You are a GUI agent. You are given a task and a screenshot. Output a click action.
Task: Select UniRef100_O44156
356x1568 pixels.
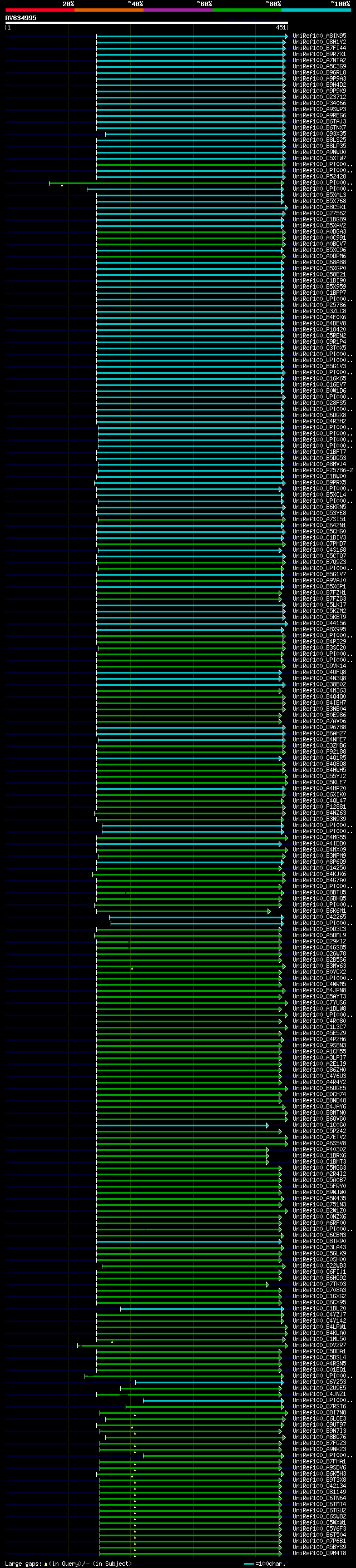click(x=319, y=623)
